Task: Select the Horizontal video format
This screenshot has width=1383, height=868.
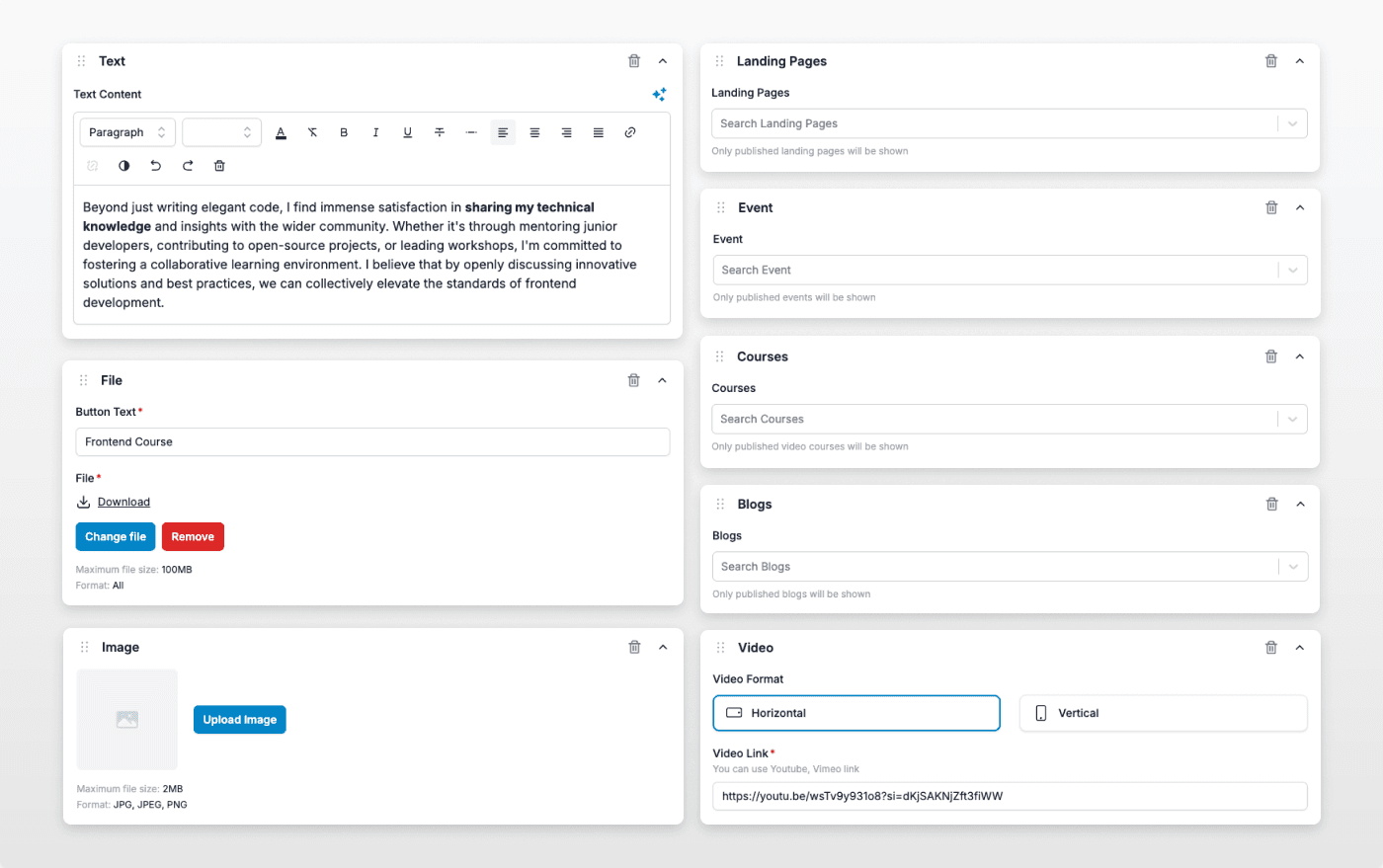Action: [x=855, y=713]
